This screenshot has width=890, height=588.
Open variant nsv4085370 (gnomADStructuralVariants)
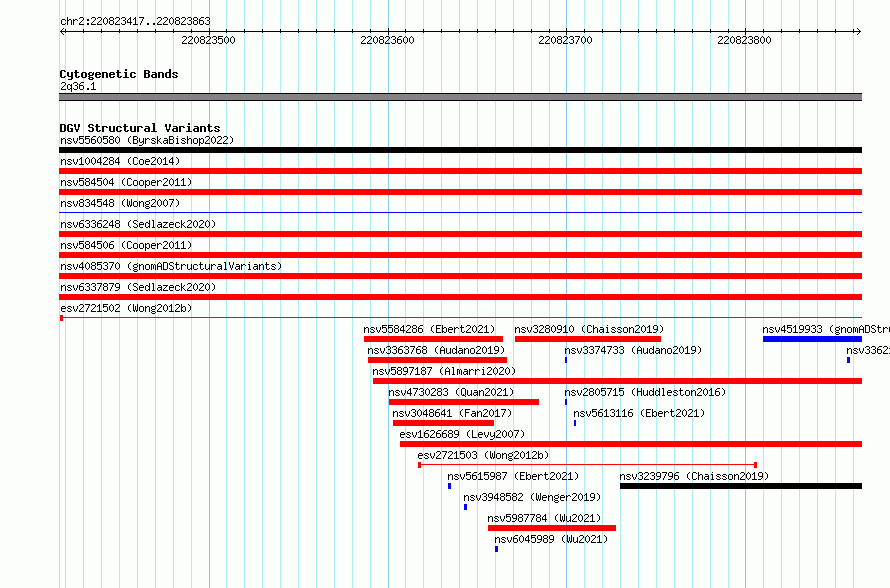pyautogui.click(x=171, y=266)
